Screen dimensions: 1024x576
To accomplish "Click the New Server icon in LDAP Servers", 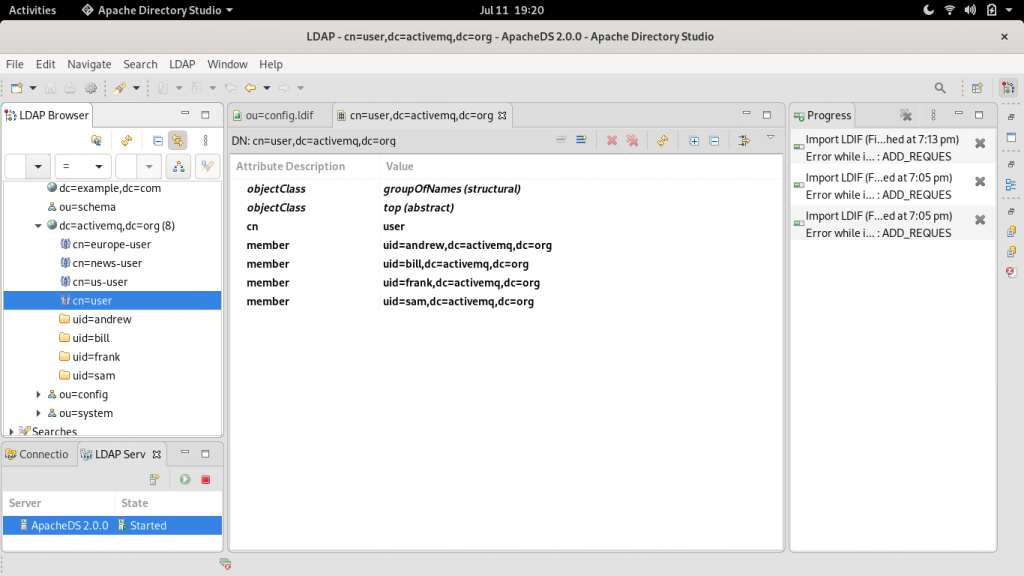I will [154, 480].
